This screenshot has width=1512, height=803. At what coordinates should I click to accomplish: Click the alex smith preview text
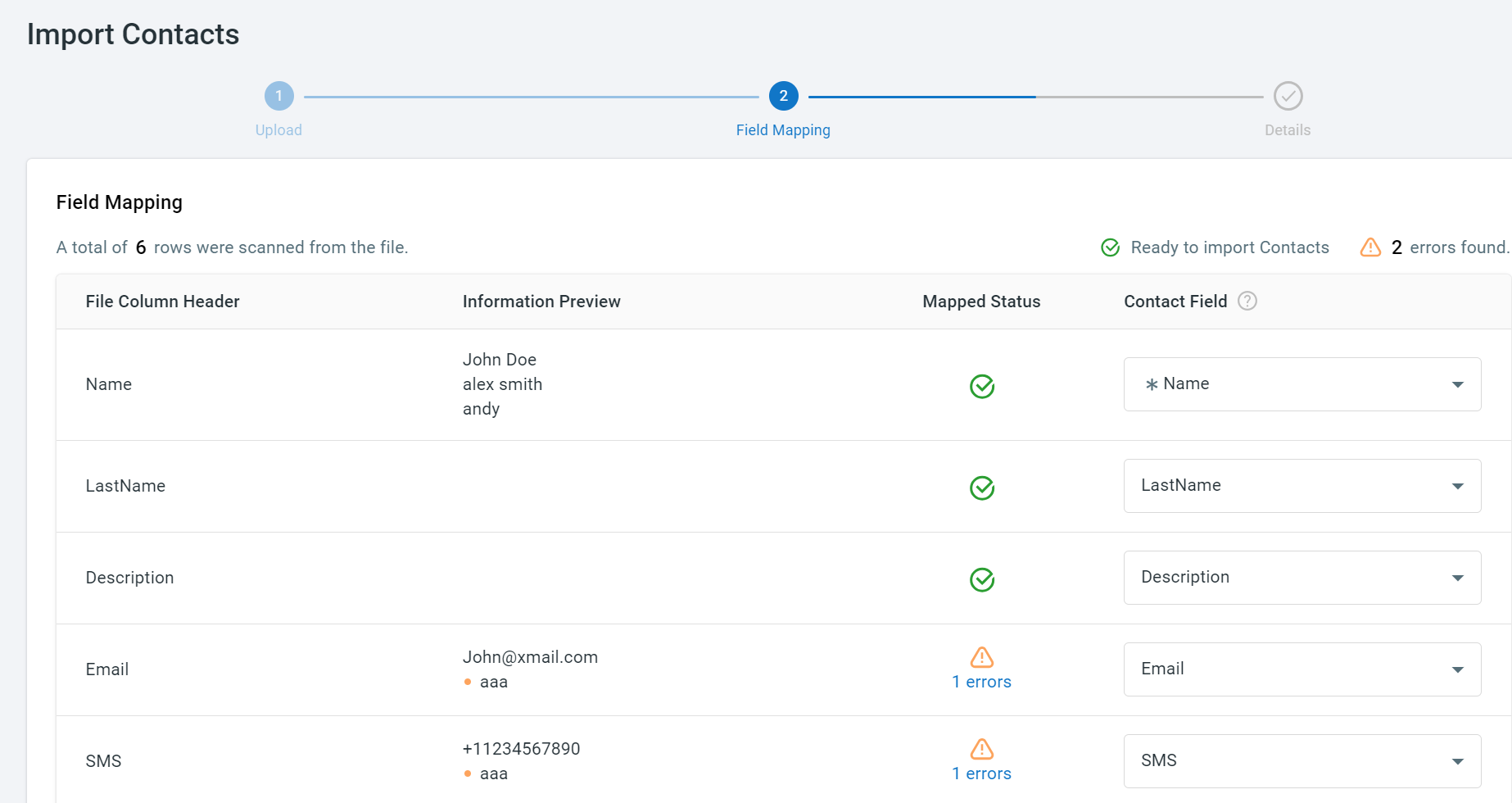tap(502, 384)
